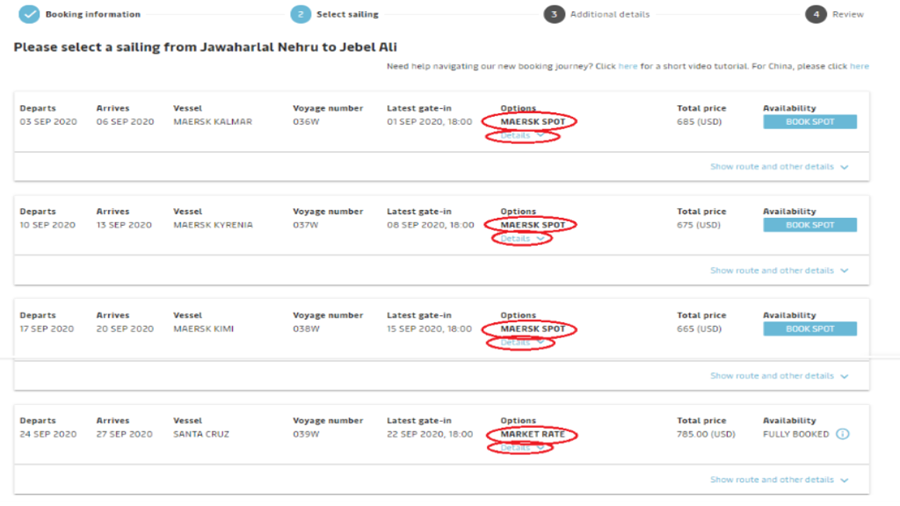Viewport: 900px width, 506px height.
Task: Click MAERSK SPOT option for 17 SEP departure
Action: tap(533, 329)
